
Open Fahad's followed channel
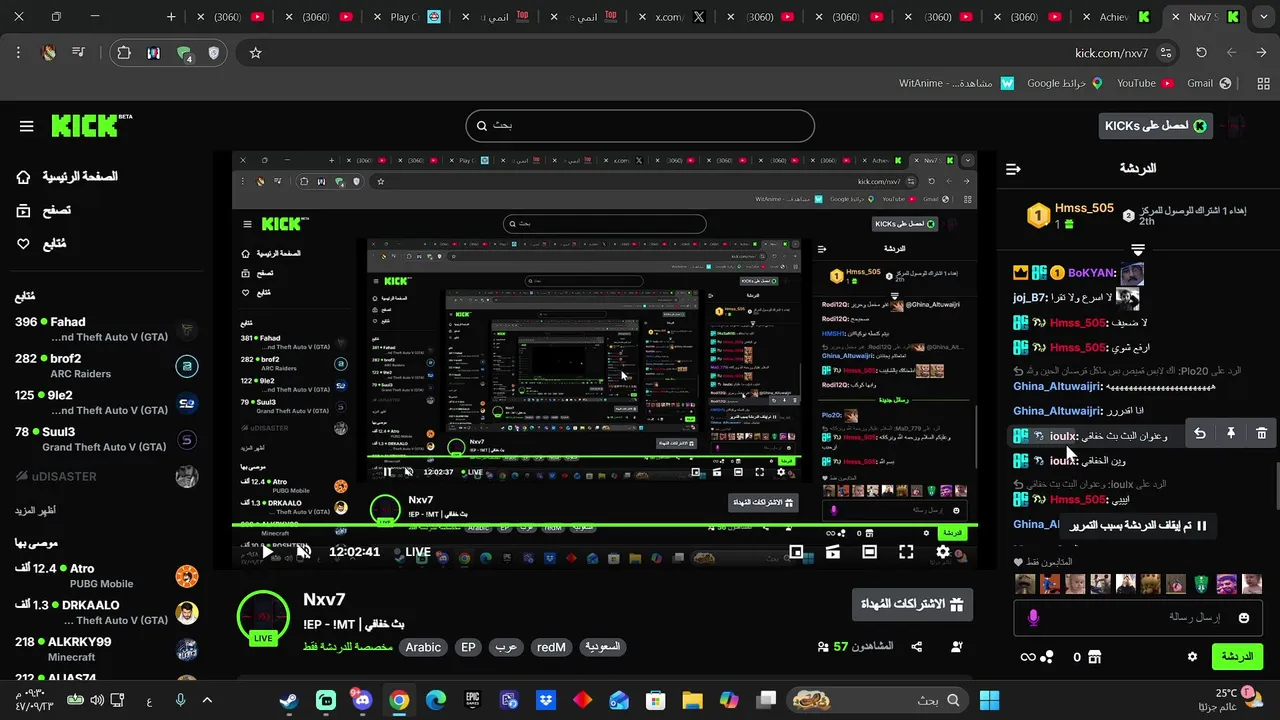tap(106, 329)
